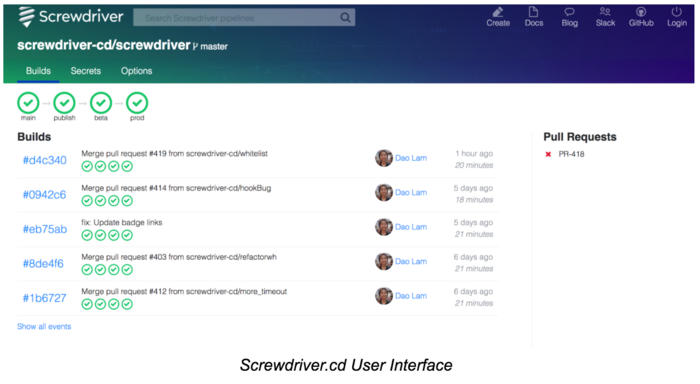This screenshot has height=384, width=700.
Task: Select the beta job status circle
Action: (x=101, y=103)
